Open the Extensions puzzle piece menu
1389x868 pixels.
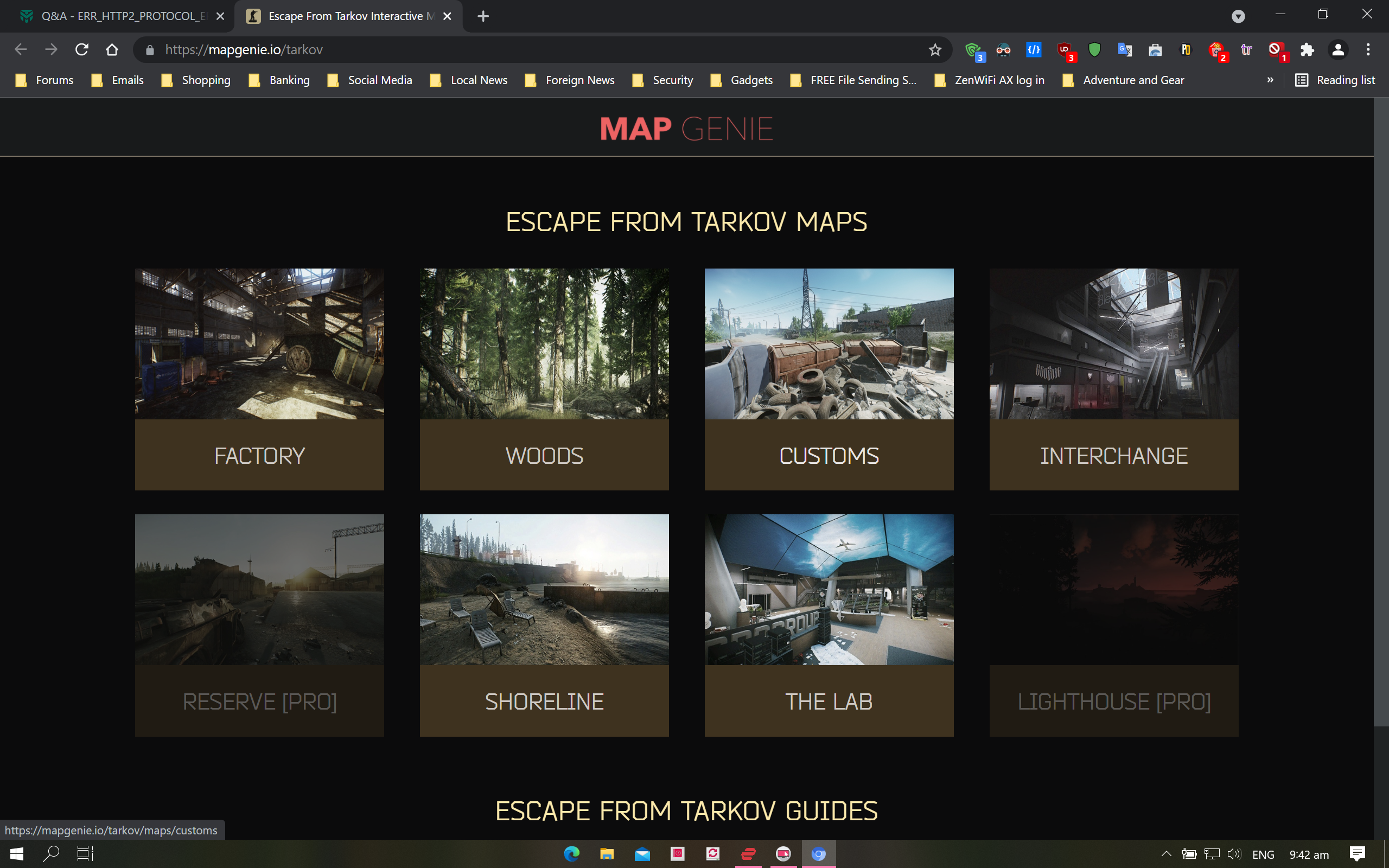(1307, 50)
